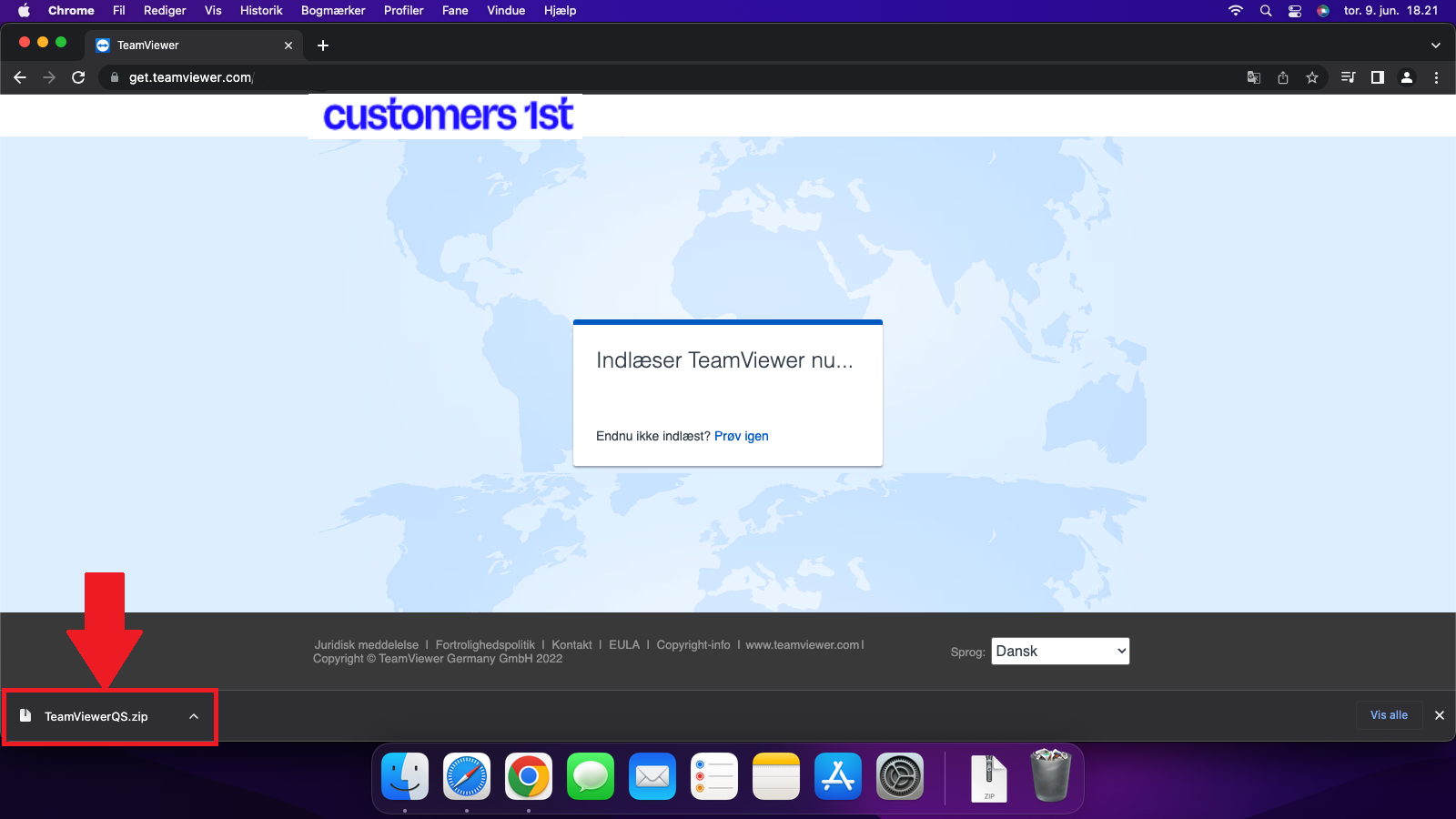Switch to the TeamViewer tab
This screenshot has height=819, width=1456.
click(194, 45)
